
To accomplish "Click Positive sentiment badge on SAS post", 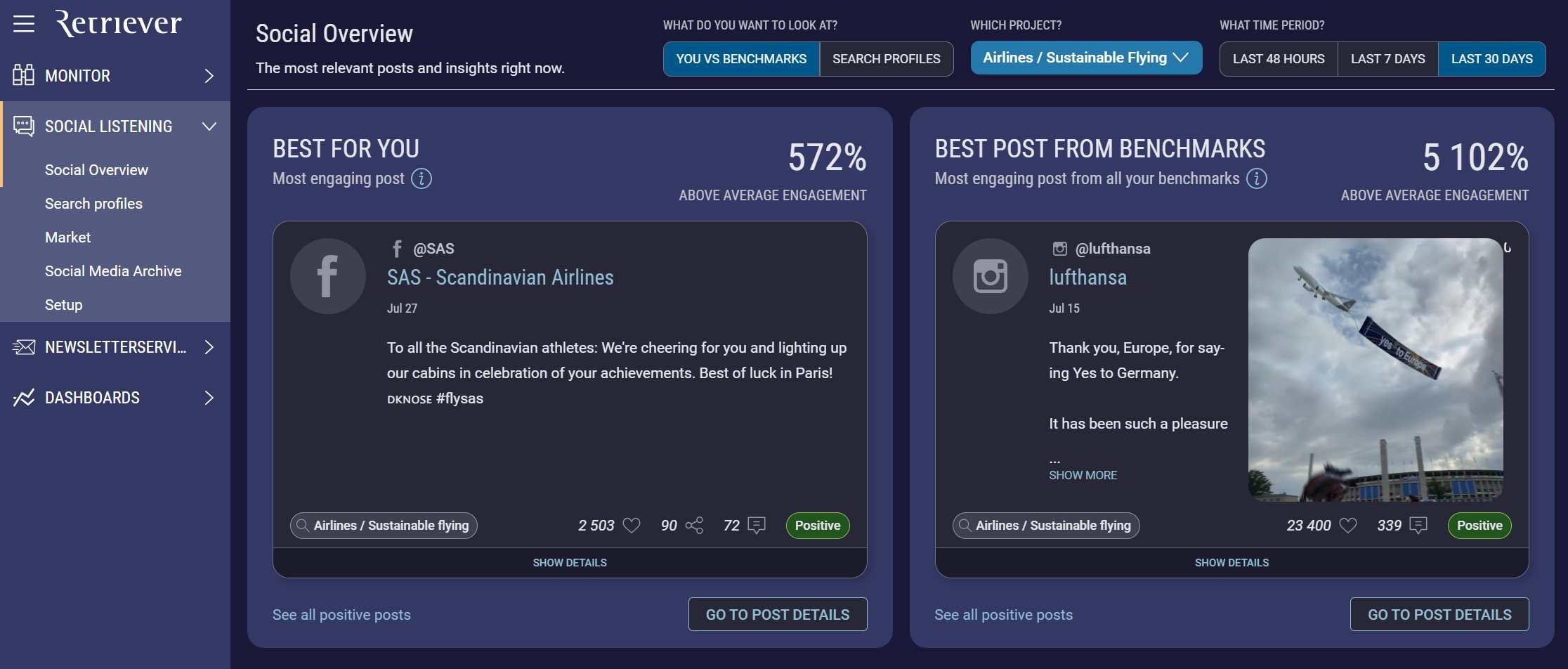I will 818,526.
